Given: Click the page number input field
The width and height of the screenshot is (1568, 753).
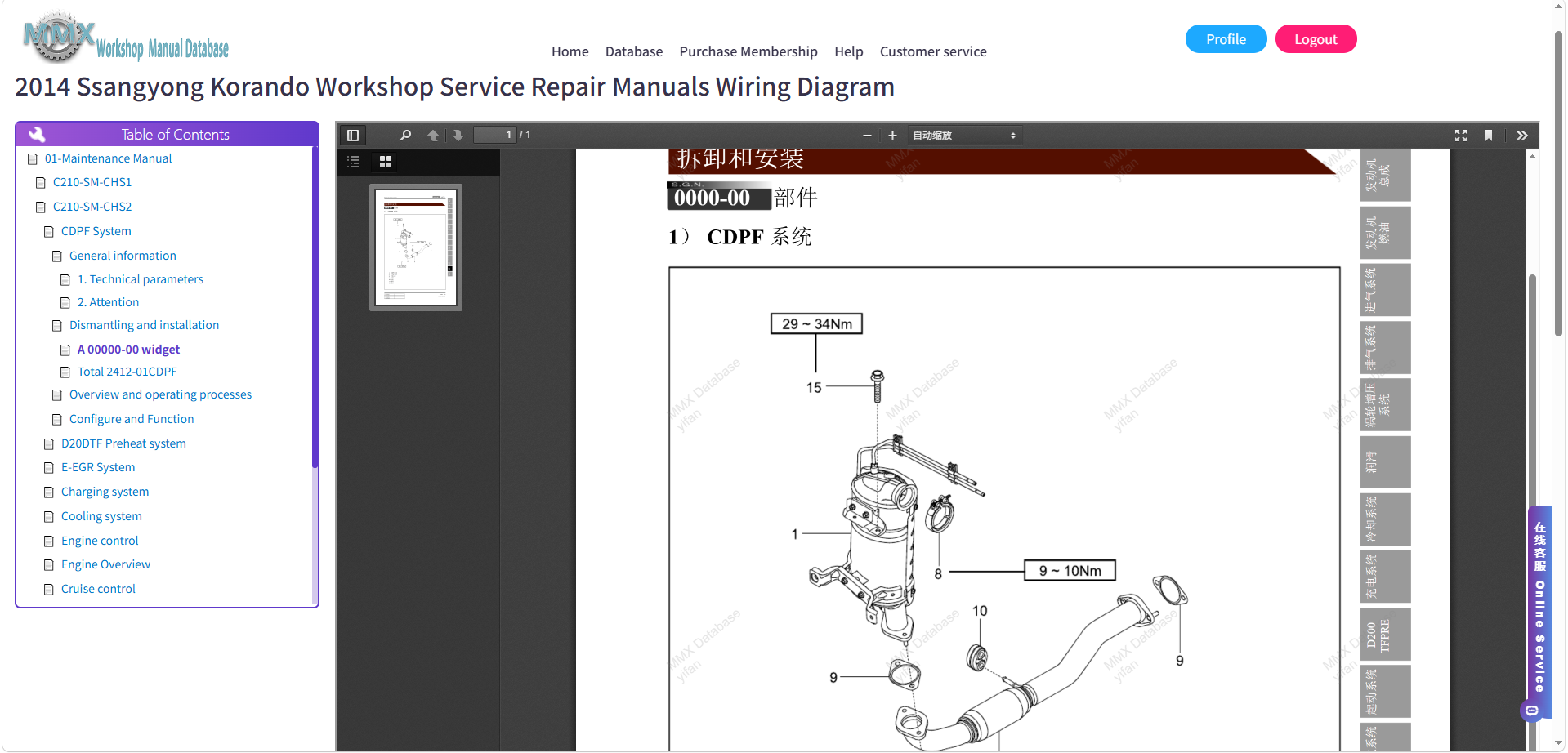Looking at the screenshot, I should (495, 135).
